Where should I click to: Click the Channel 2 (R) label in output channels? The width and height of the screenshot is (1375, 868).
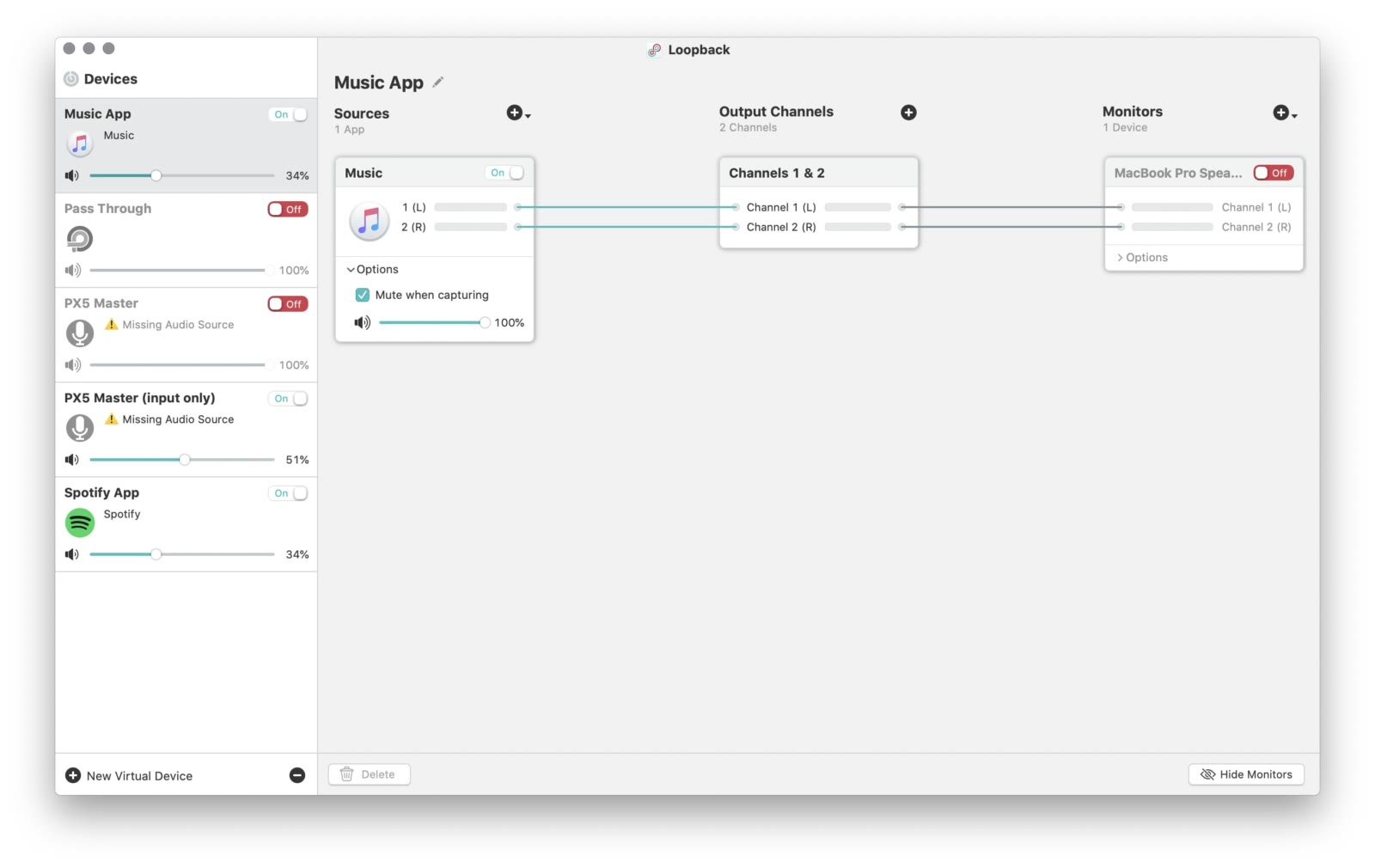coord(781,227)
